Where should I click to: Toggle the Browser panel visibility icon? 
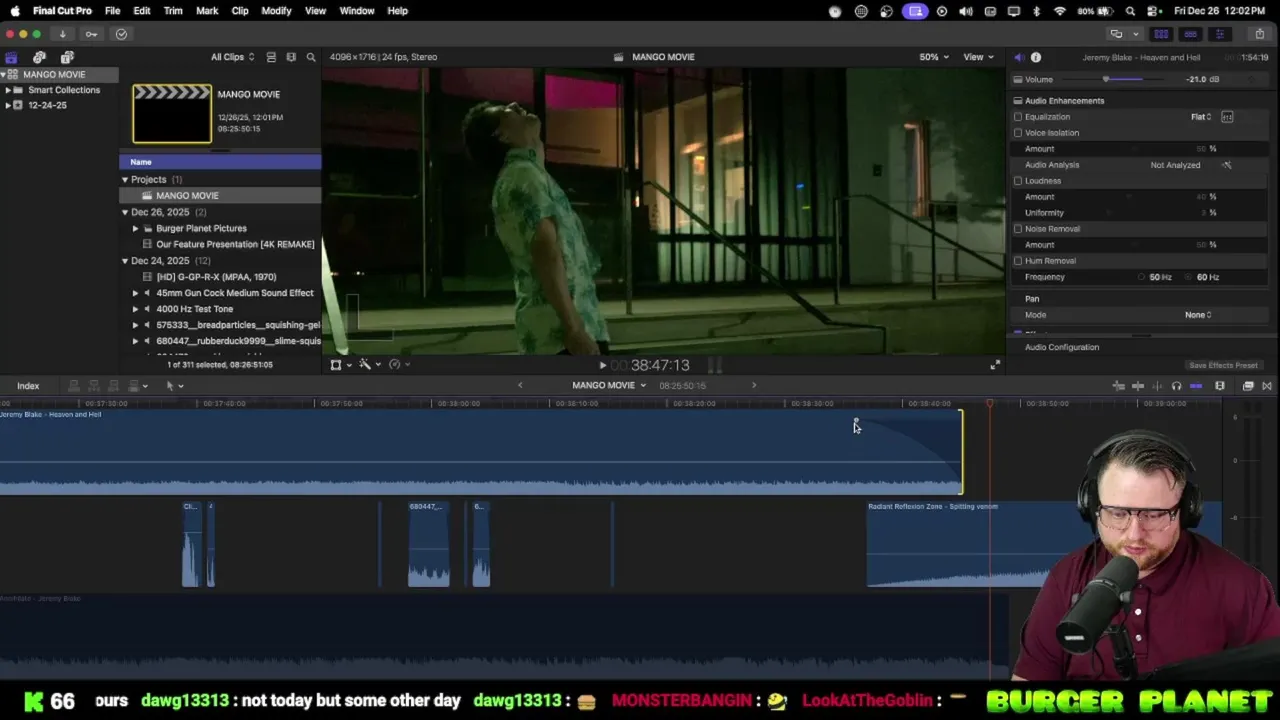1161,34
